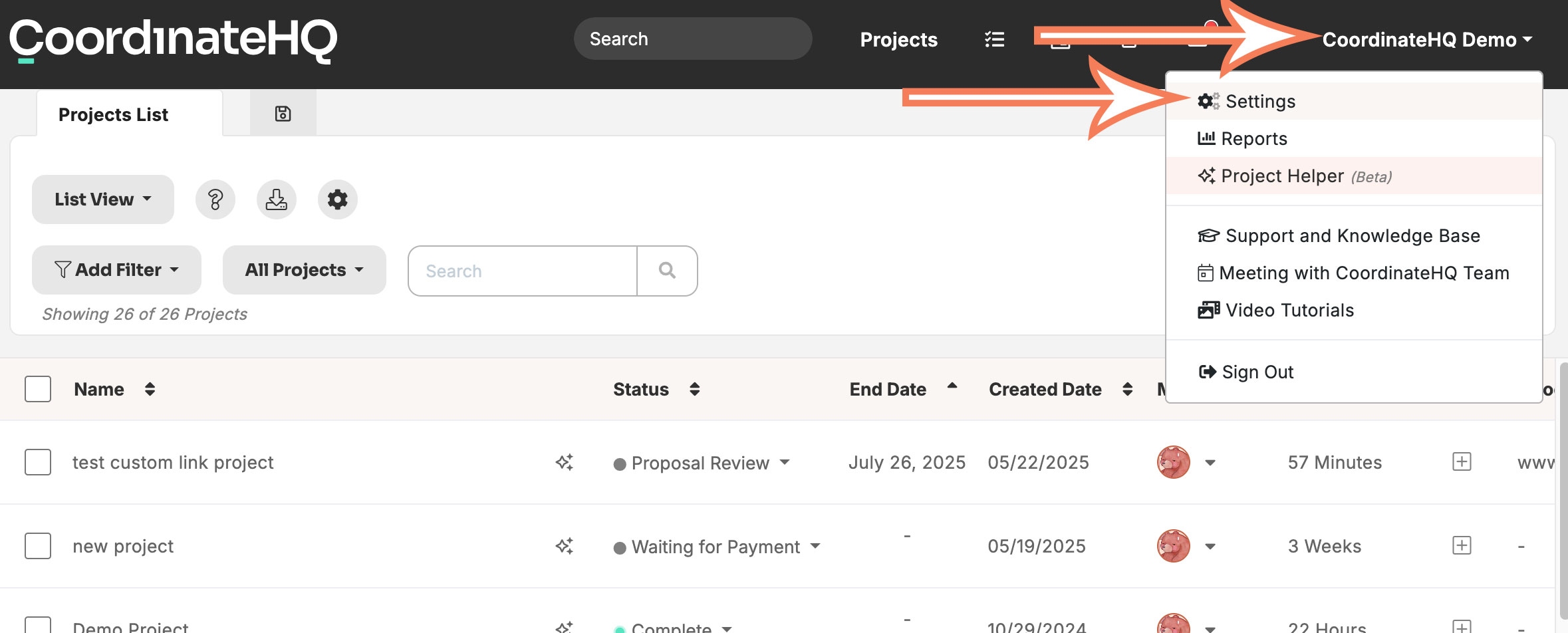Click the created date 05/22/2025
1568x633 pixels.
(1039, 462)
